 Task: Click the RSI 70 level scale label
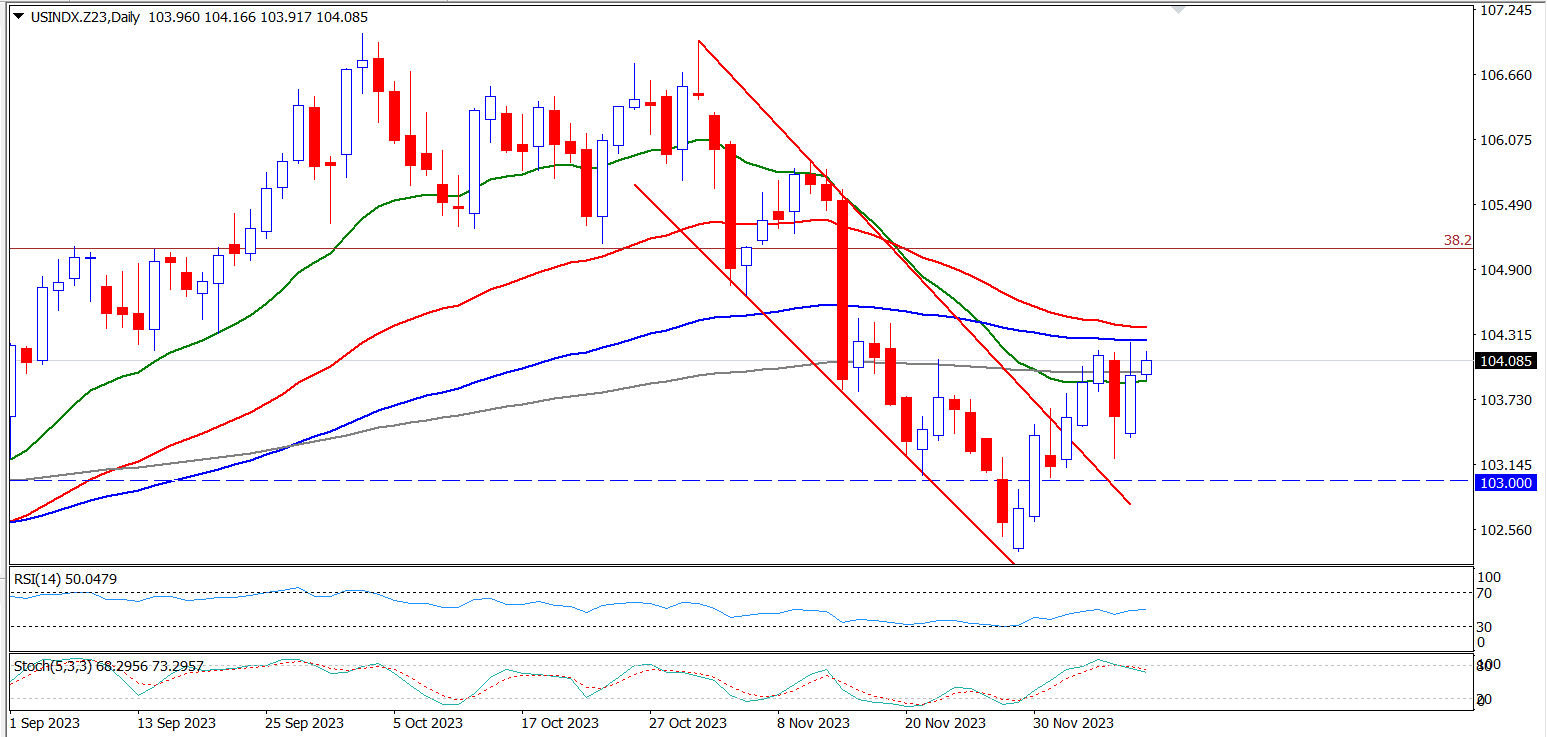point(1484,593)
